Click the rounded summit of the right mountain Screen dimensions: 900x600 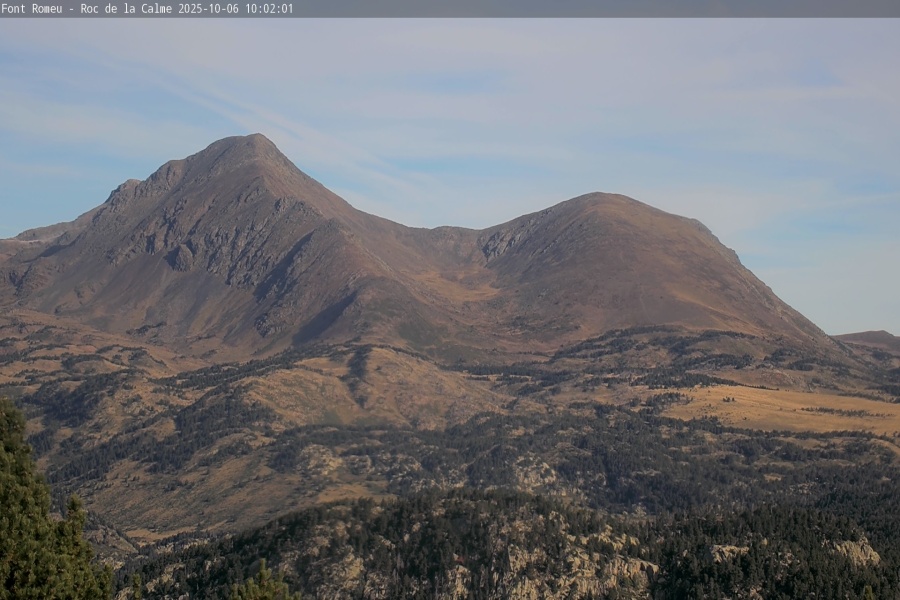[x=600, y=197]
